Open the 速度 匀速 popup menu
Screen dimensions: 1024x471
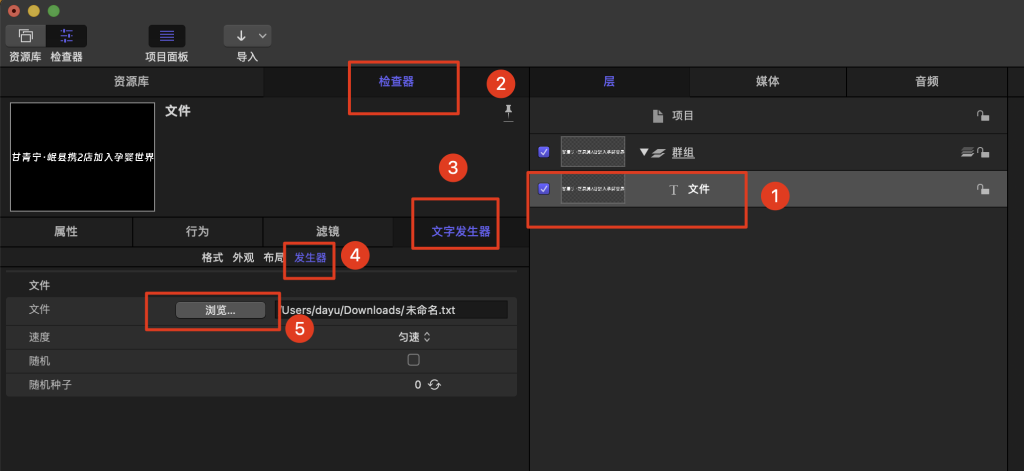pos(414,337)
